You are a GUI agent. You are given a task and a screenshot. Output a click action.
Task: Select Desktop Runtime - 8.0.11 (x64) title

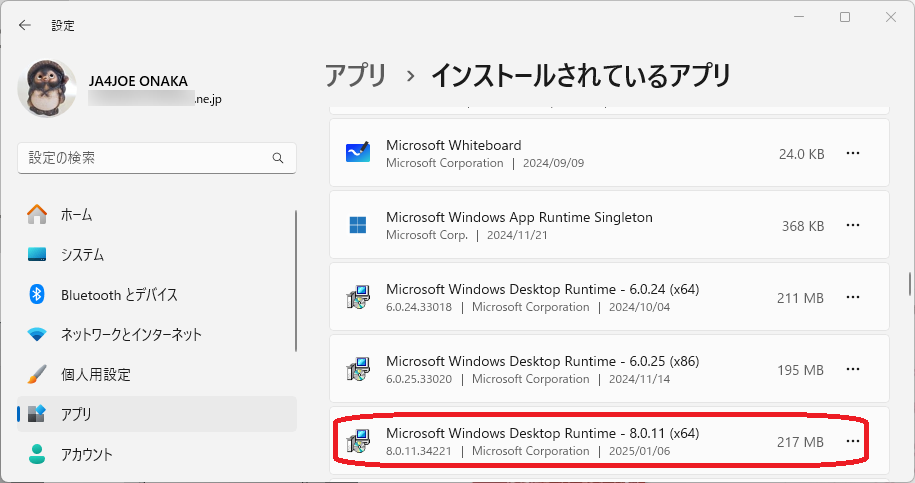pos(543,433)
